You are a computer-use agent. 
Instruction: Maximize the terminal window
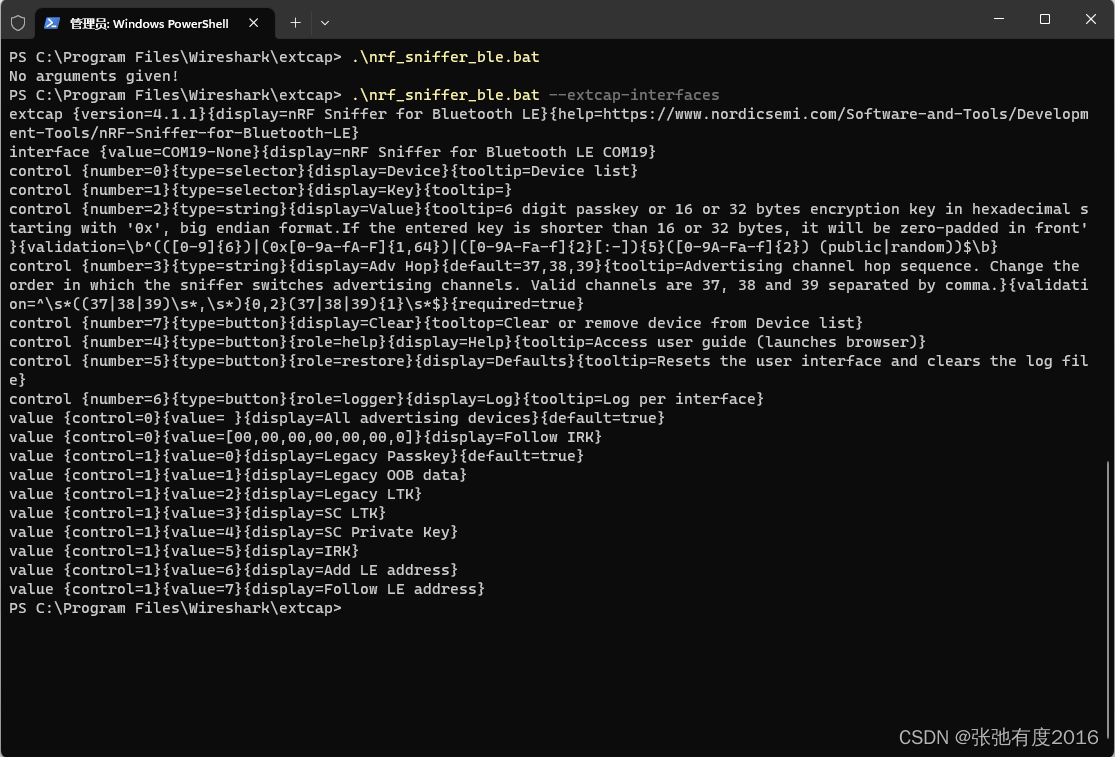coord(1045,19)
